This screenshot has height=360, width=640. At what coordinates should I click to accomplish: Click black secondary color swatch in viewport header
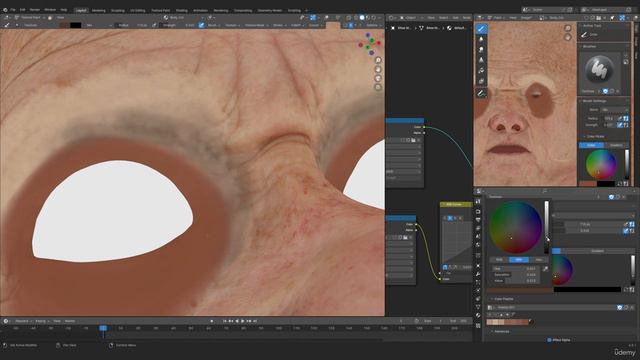click(76, 25)
